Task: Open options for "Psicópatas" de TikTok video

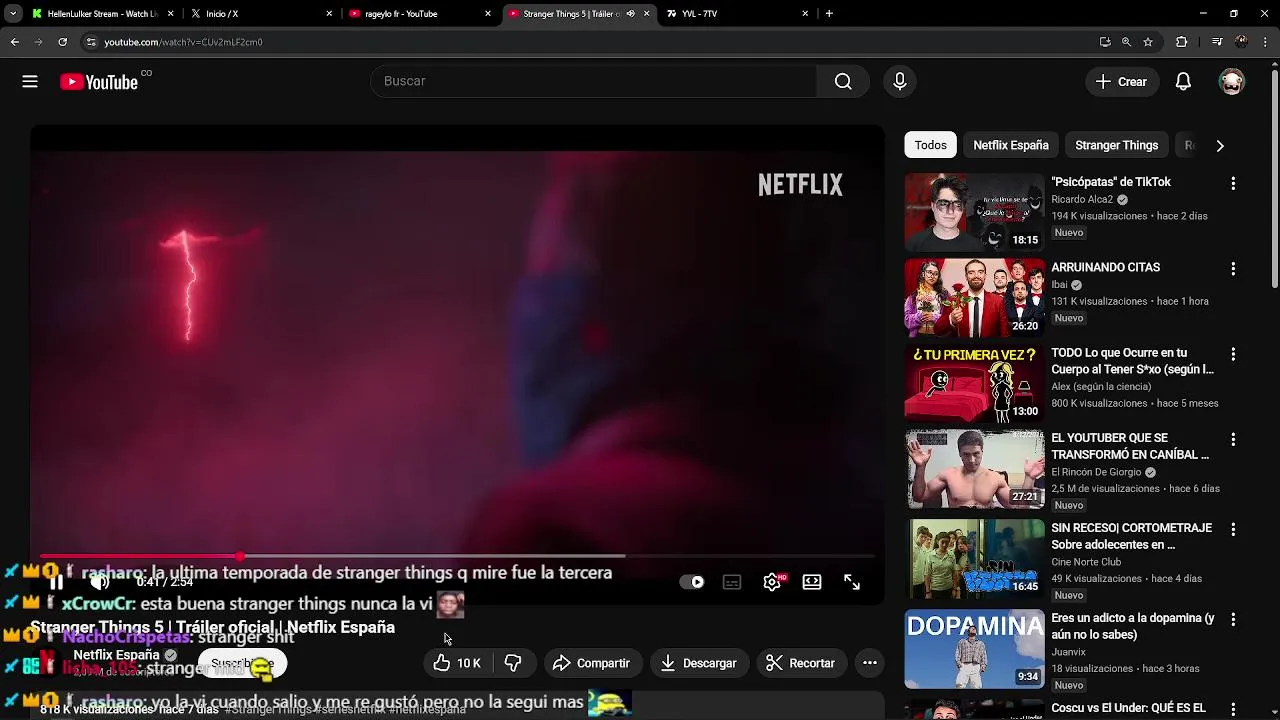Action: (x=1233, y=184)
